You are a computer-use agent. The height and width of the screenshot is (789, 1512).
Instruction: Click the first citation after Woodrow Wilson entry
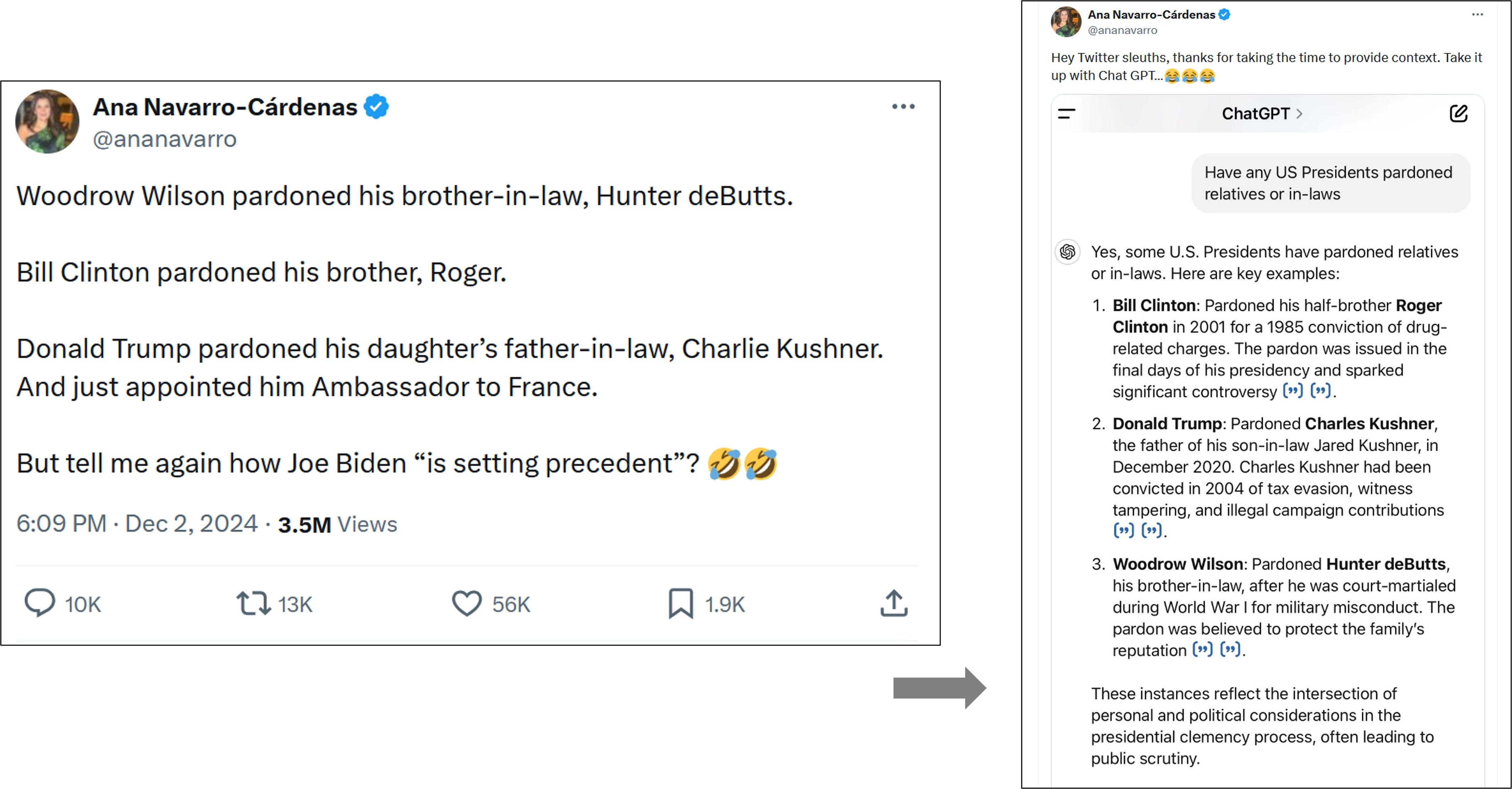[x=1203, y=649]
